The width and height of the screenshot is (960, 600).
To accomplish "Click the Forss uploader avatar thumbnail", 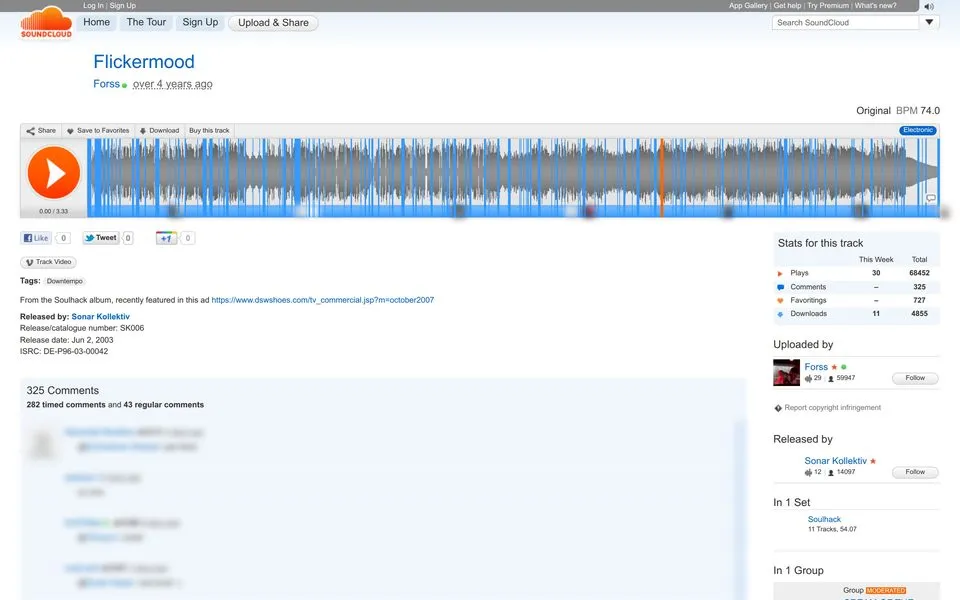I will pos(786,372).
